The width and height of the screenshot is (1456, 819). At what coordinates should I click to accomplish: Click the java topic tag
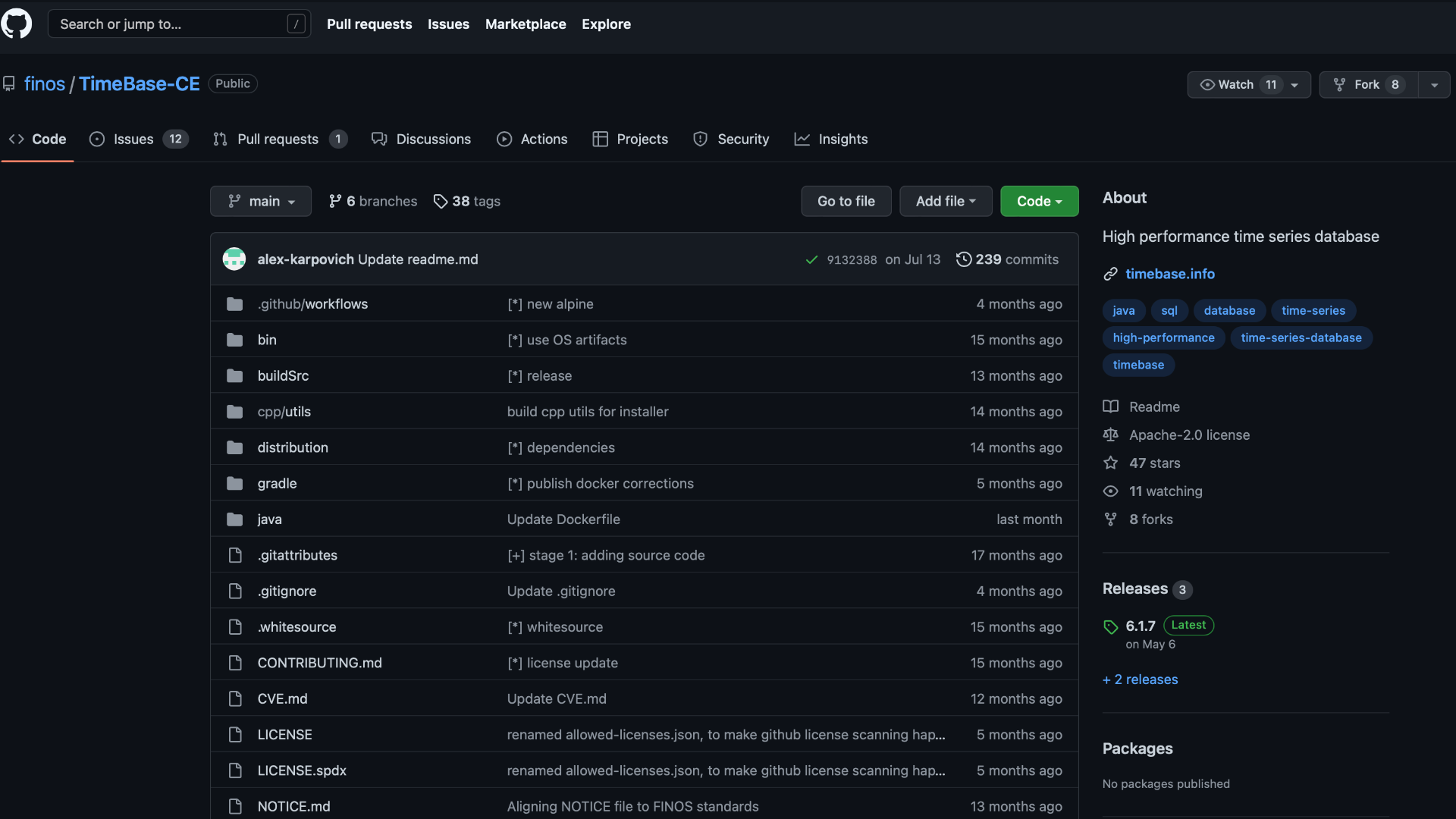(x=1124, y=310)
